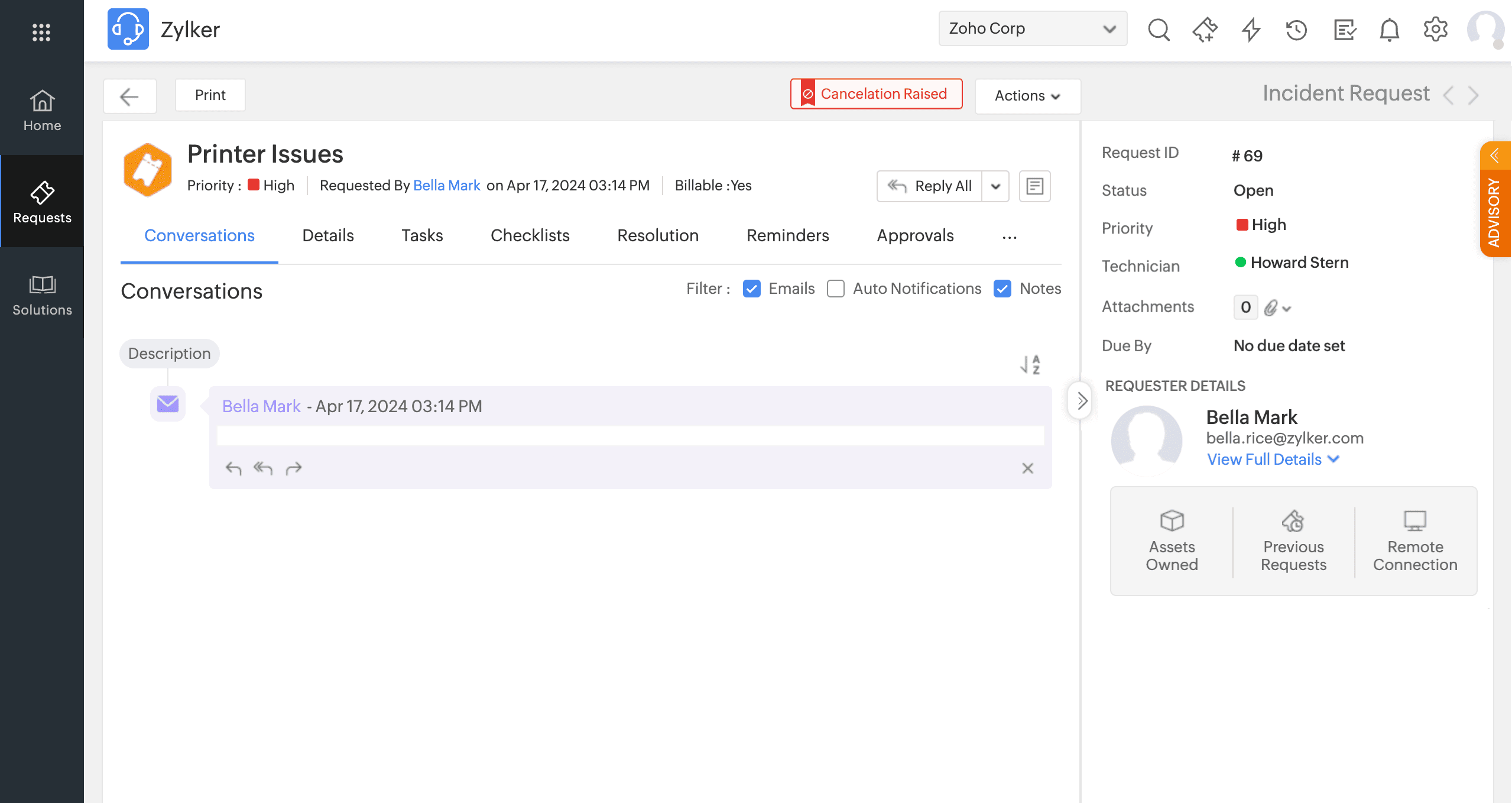Enable the Auto Notifications filter
The height and width of the screenshot is (803, 1512).
pyautogui.click(x=836, y=289)
